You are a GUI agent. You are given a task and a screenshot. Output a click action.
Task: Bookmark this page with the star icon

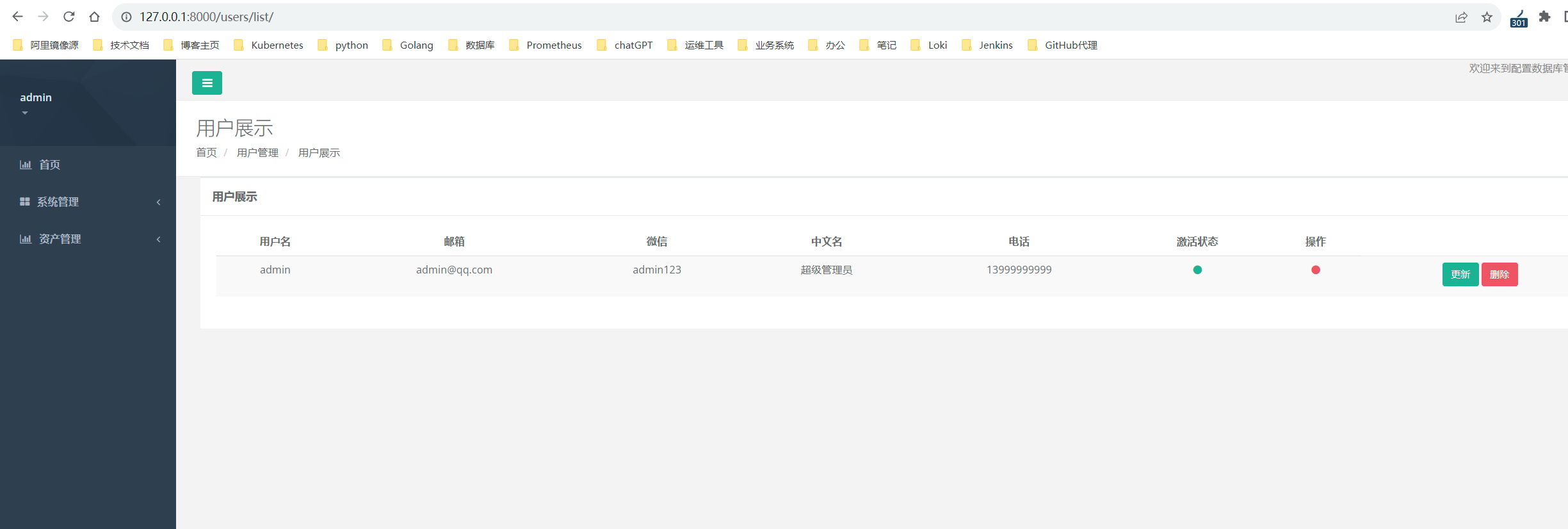[x=1487, y=17]
